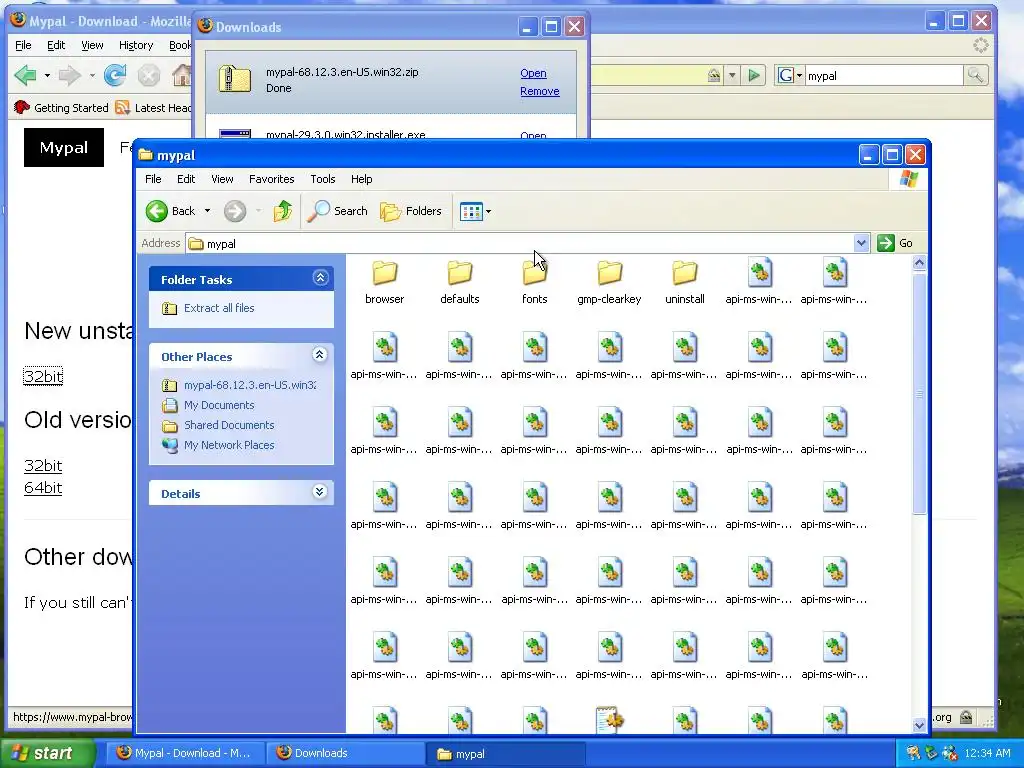The image size is (1024, 768).
Task: Switch to Downloads taskbar button
Action: [345, 753]
